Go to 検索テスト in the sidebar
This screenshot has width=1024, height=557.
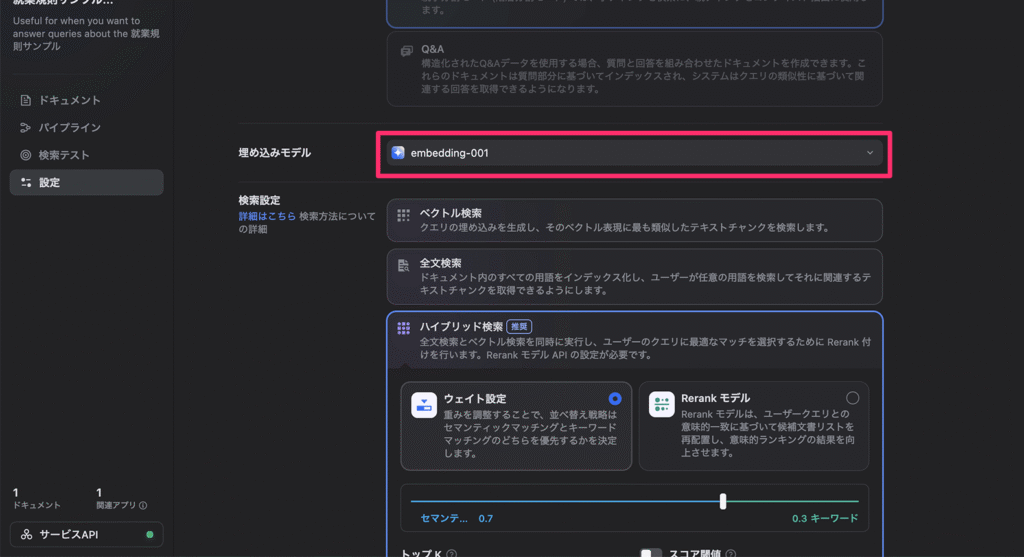coord(64,156)
